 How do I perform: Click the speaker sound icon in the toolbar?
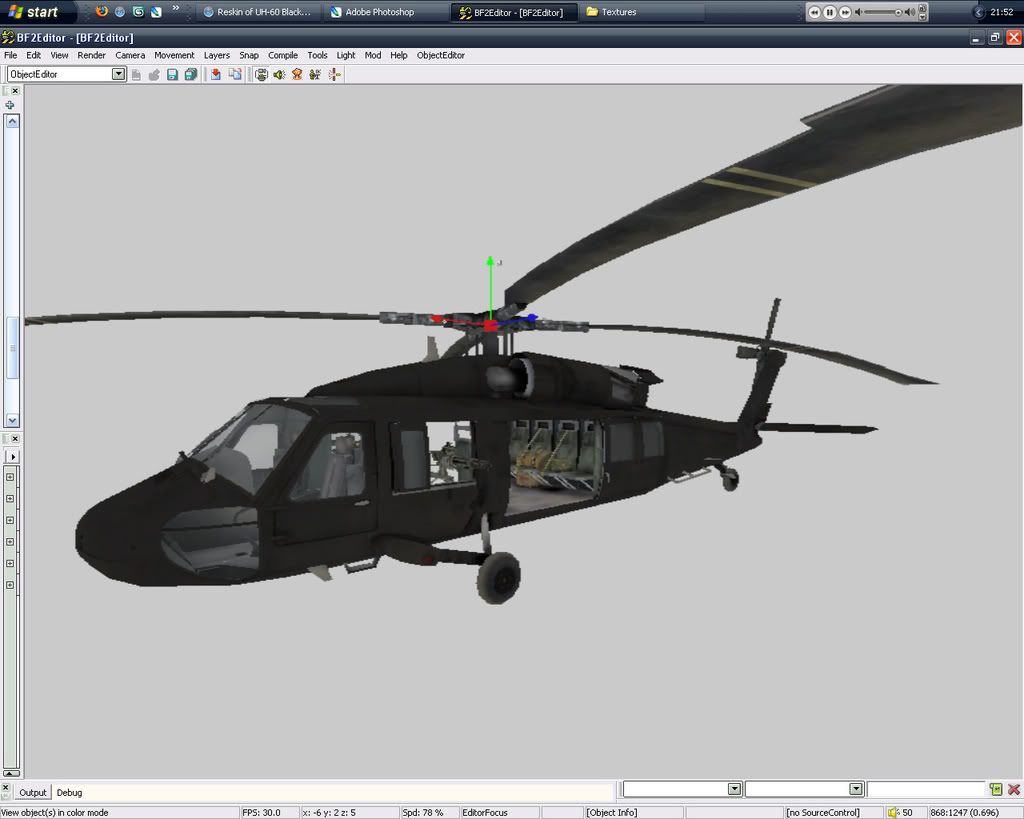279,75
